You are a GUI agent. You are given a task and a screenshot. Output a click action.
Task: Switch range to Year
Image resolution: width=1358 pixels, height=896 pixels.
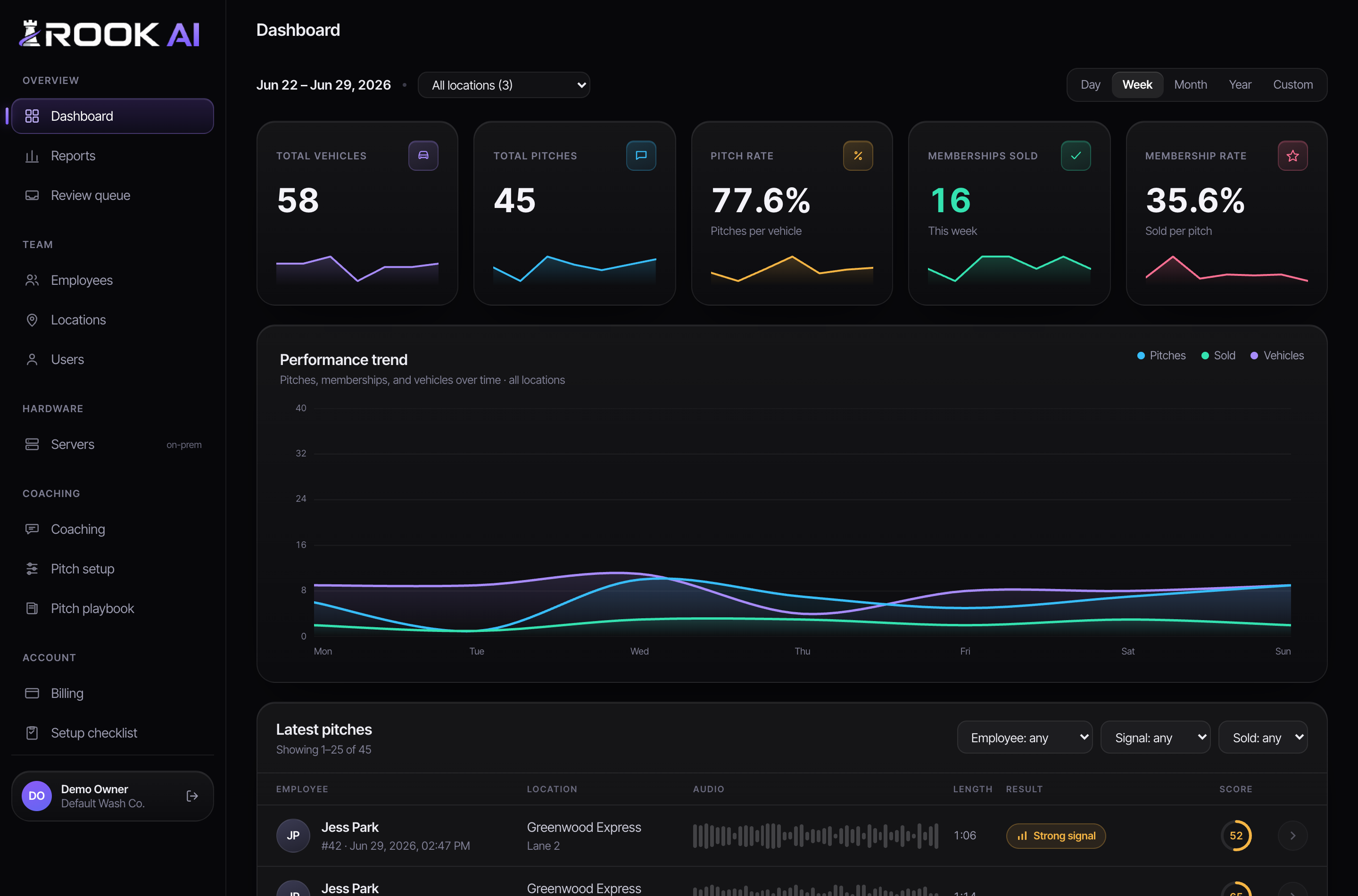pyautogui.click(x=1240, y=84)
